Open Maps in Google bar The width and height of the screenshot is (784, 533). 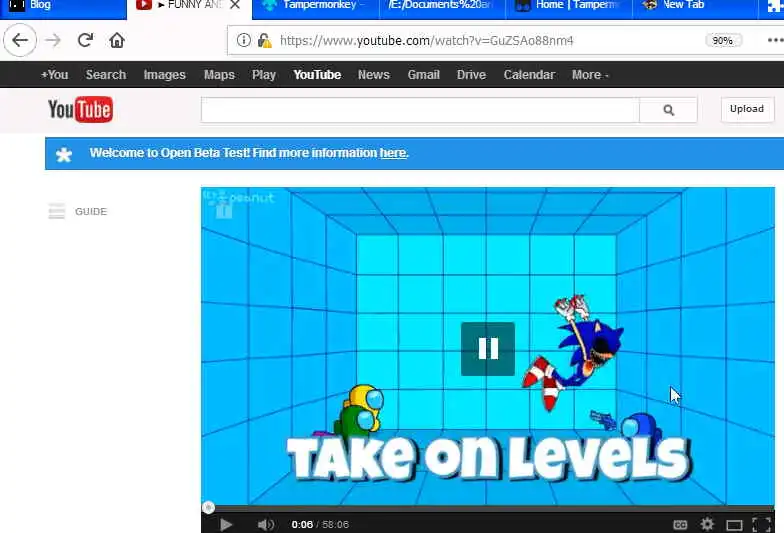(x=219, y=75)
